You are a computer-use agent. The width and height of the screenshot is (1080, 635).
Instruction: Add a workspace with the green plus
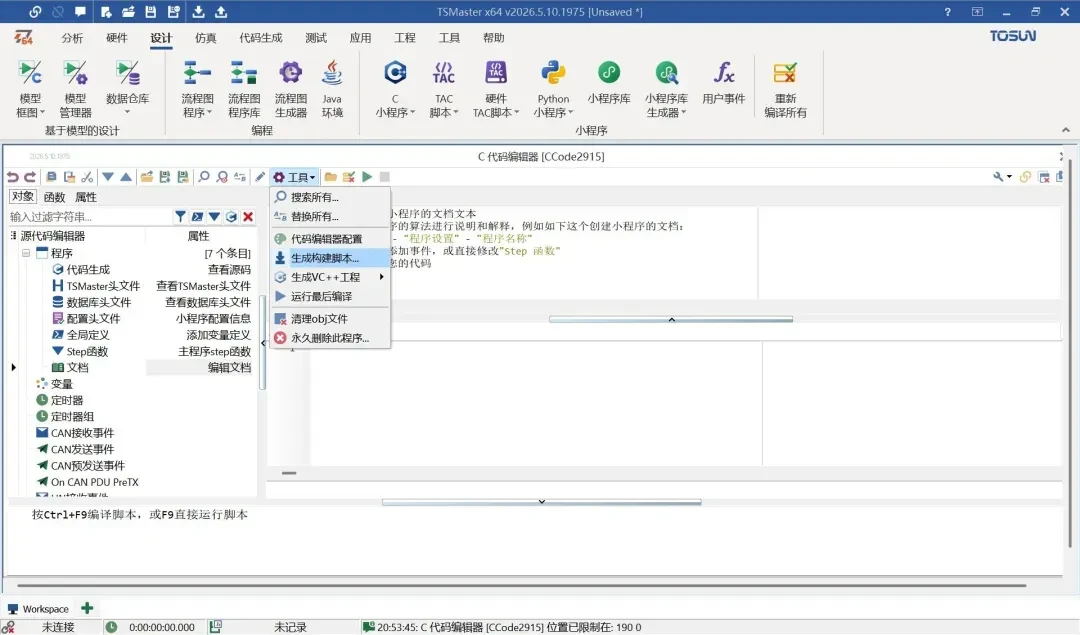[87, 608]
